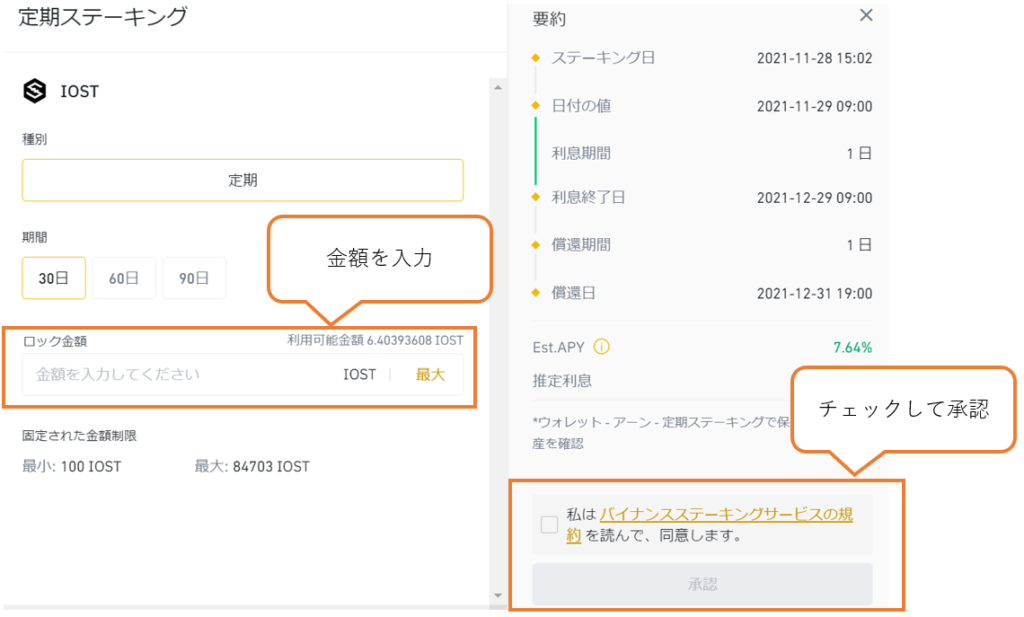Screen dimensions: 1024x617
Task: Click the ロック金額 amount input field
Action: [x=180, y=375]
